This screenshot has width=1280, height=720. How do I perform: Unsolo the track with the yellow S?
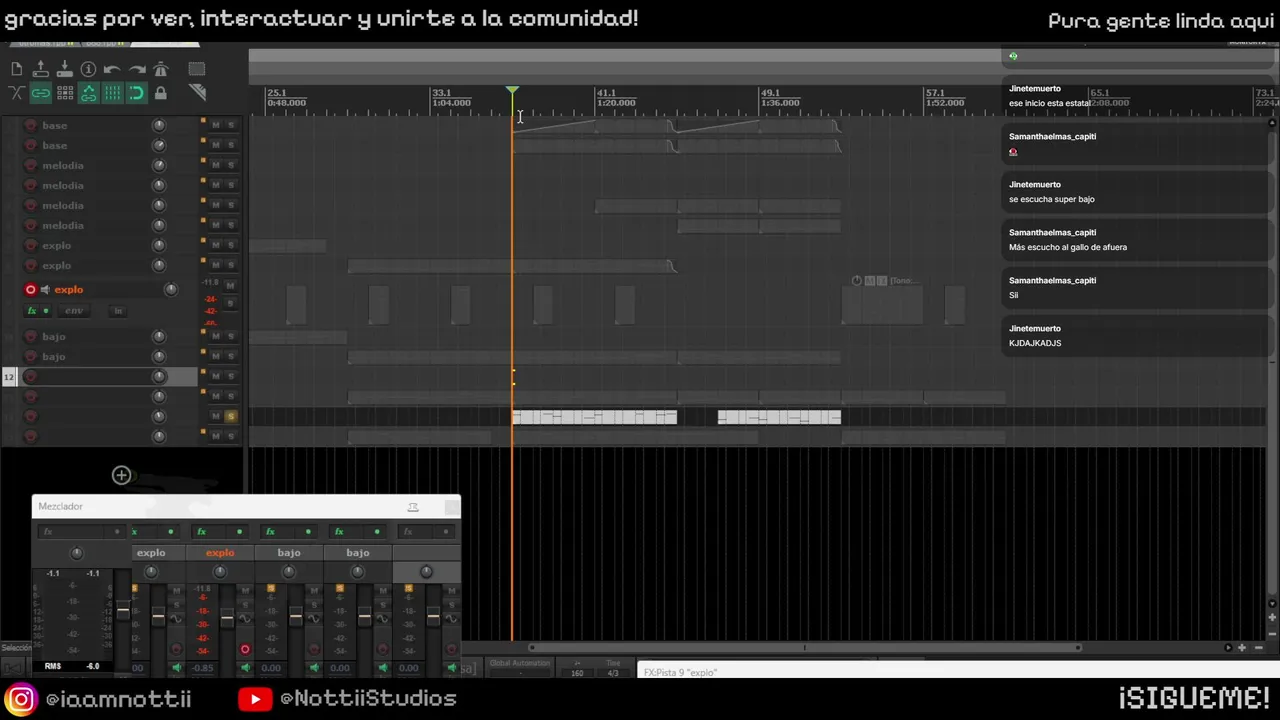pos(230,416)
